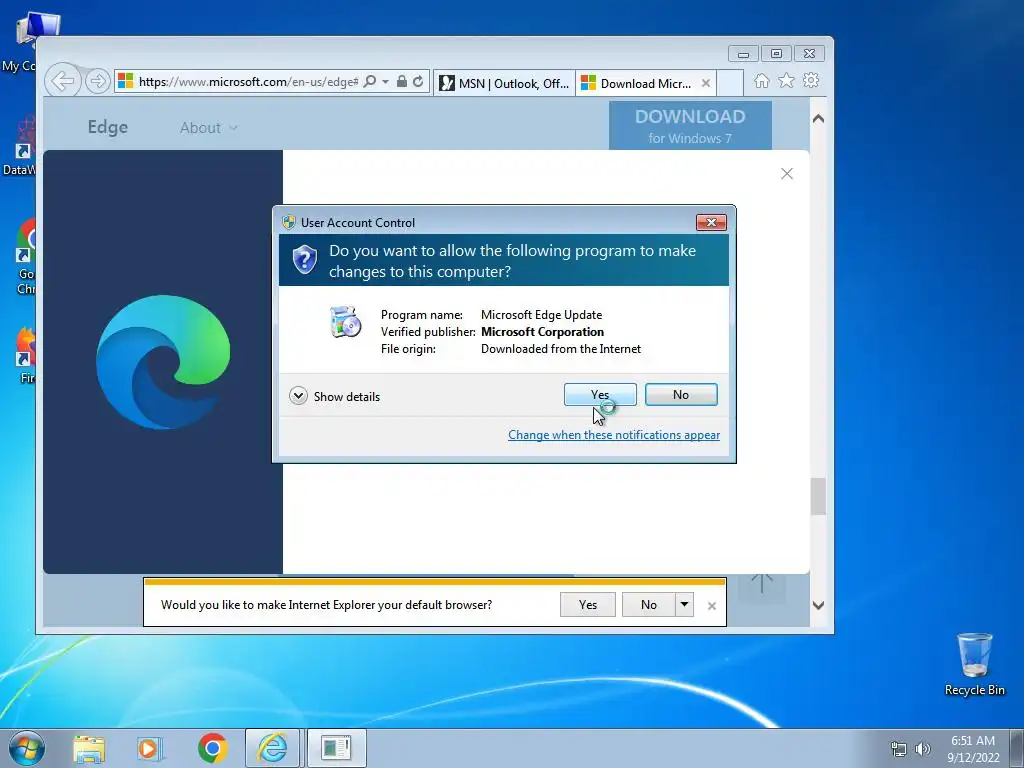Click the installer taskbar item next to IE
Viewport: 1024px width, 768px height.
(x=336, y=748)
